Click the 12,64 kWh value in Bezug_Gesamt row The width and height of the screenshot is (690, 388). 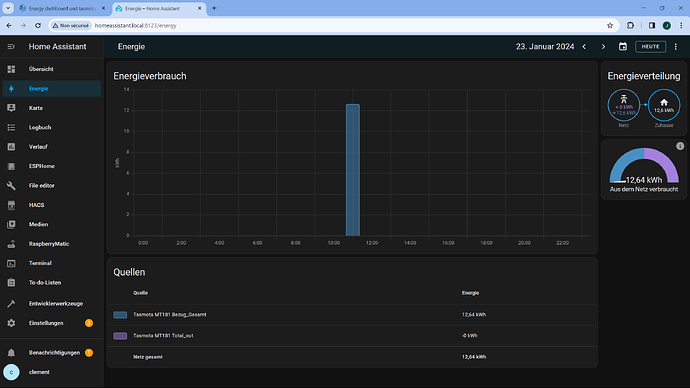[x=474, y=315]
